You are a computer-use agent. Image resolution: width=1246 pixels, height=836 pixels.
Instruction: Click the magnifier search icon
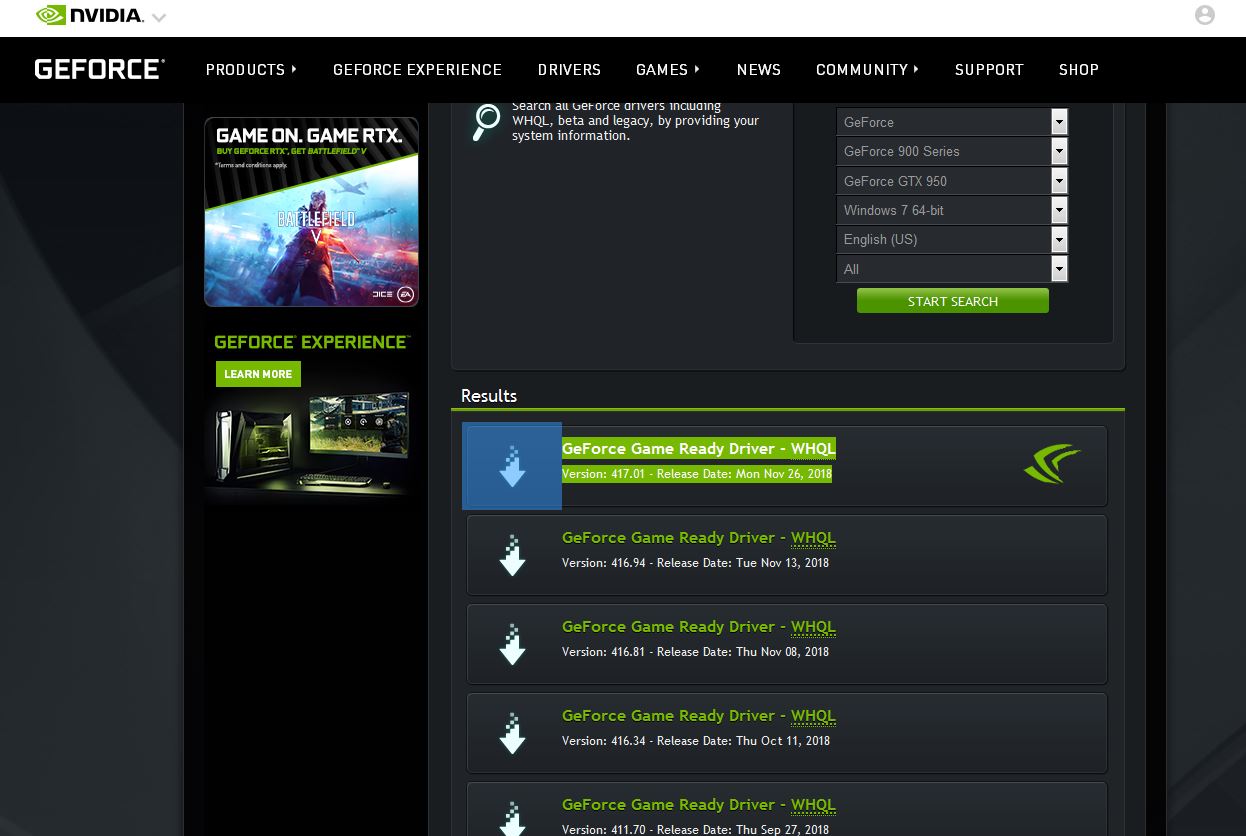tap(486, 122)
